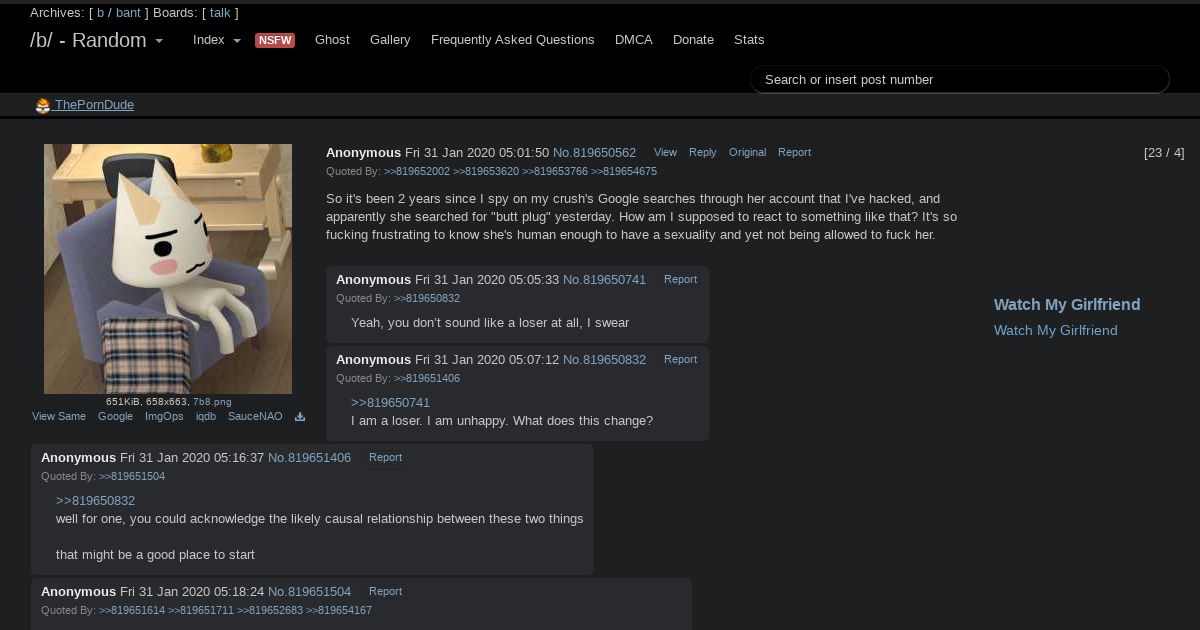Screen dimensions: 1200x630
Task: Open the cat in armchair thumbnail
Action: point(168,269)
